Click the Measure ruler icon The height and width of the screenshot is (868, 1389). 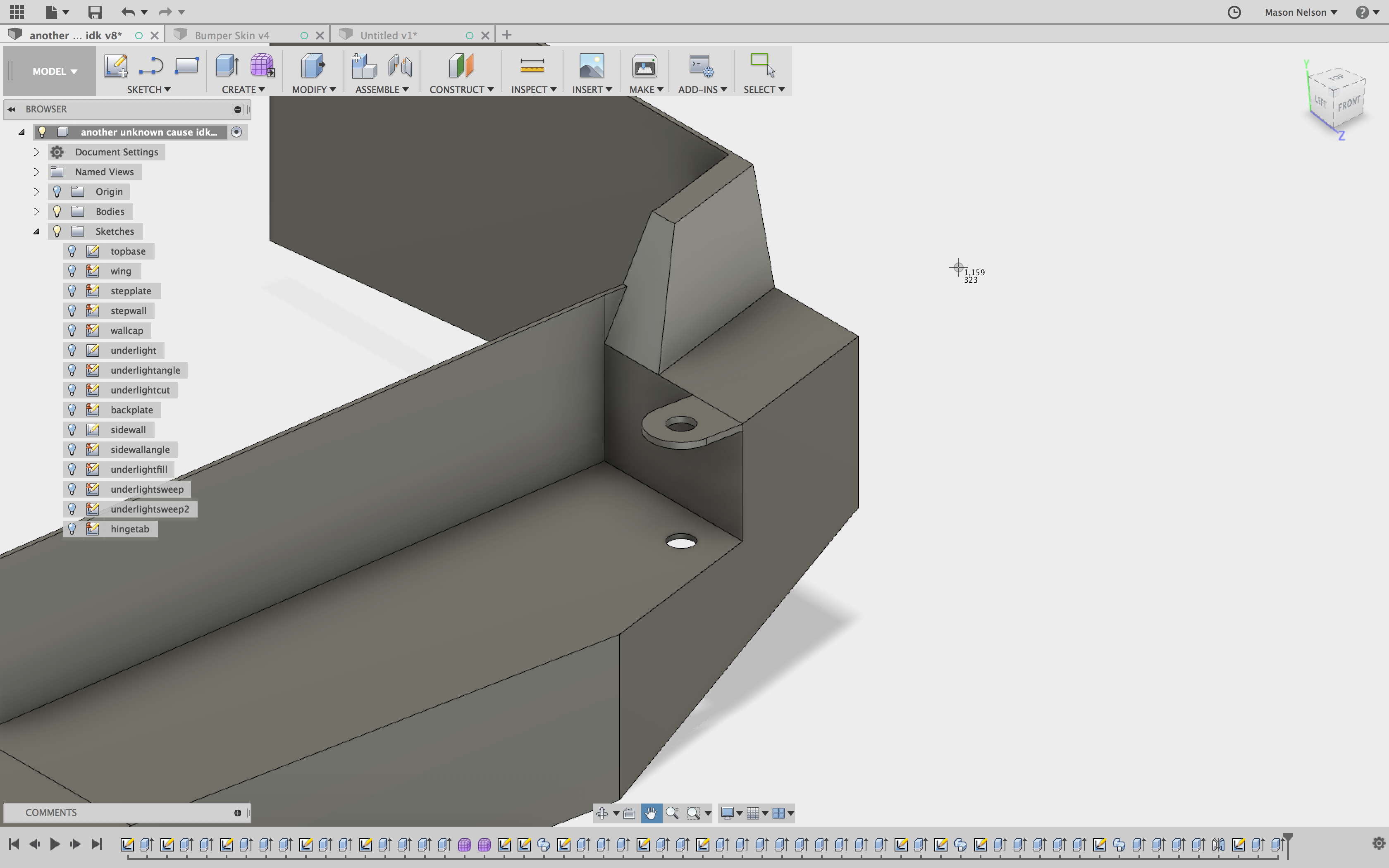point(532,66)
